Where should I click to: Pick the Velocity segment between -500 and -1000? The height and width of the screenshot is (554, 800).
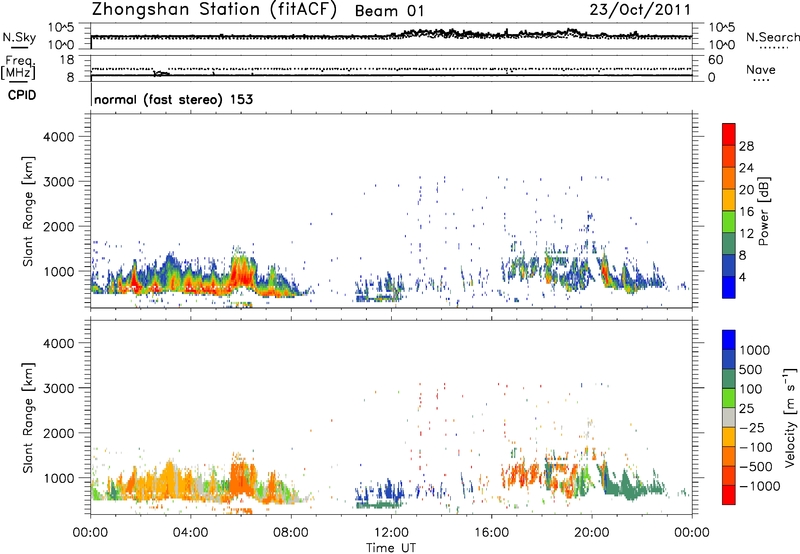729,475
